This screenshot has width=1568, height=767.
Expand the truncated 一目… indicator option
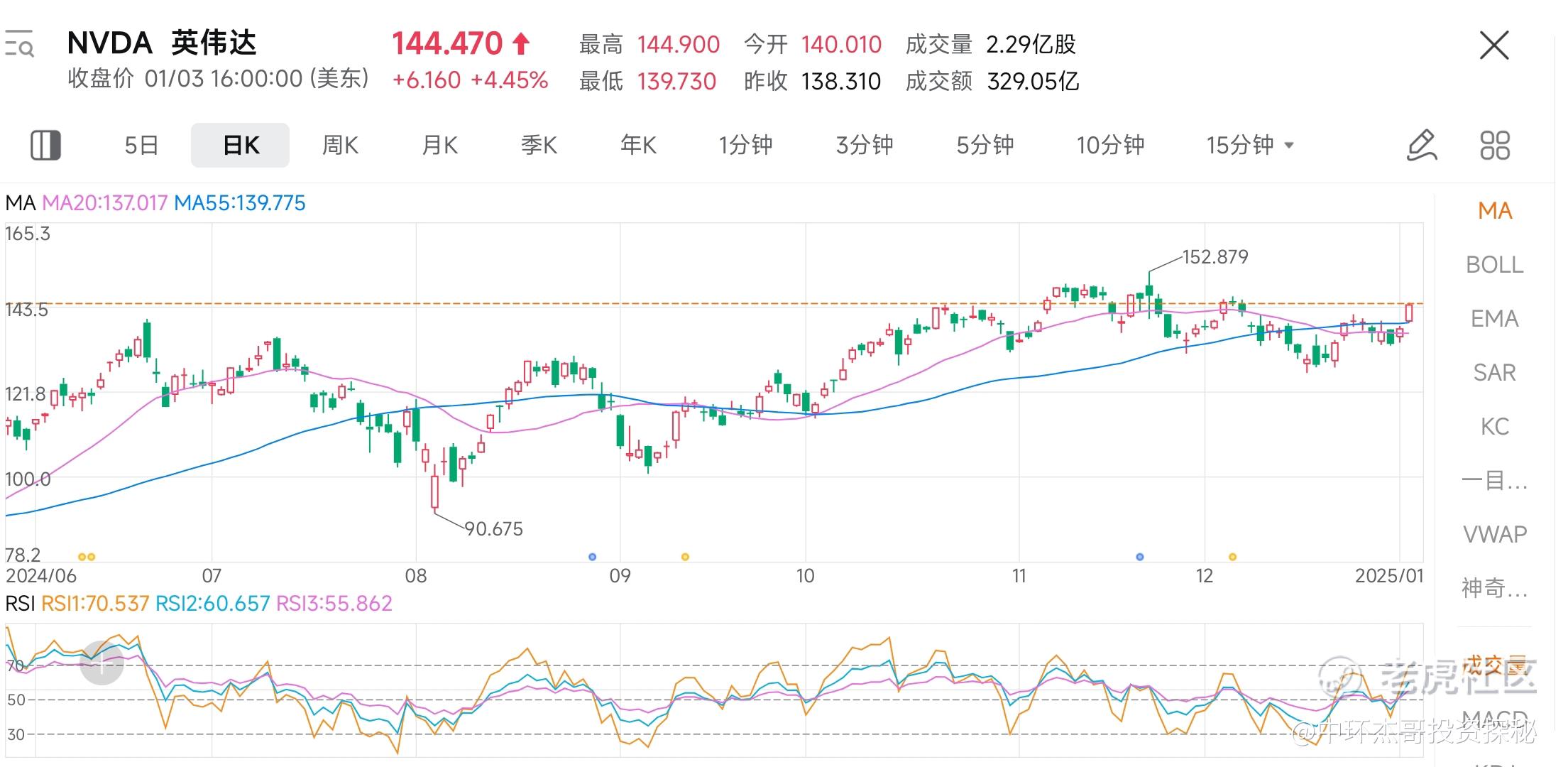pos(1495,480)
